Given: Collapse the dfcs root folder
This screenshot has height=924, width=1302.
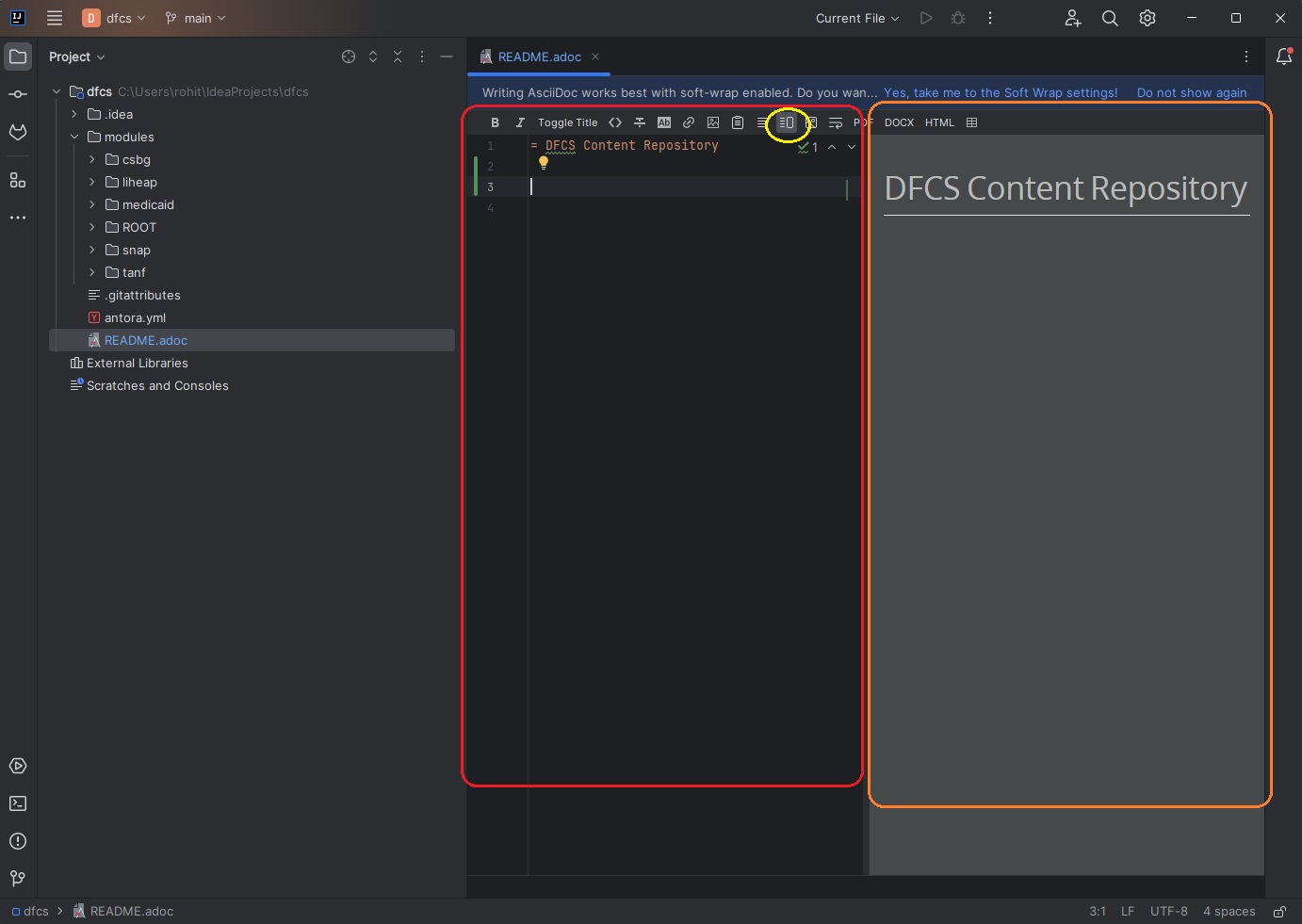Looking at the screenshot, I should pos(57,91).
